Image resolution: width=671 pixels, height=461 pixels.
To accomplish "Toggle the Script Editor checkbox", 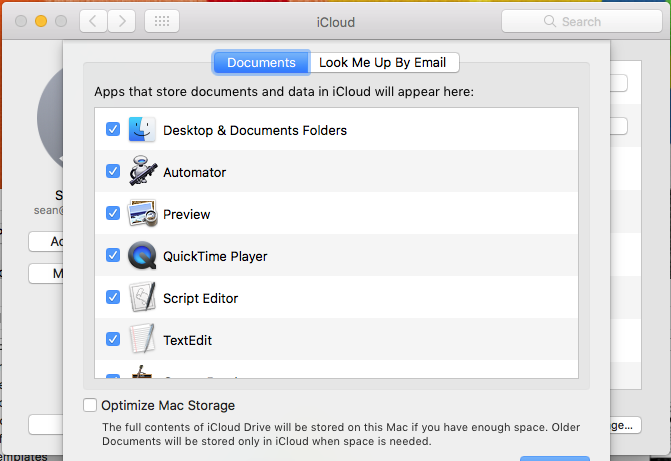I will 113,298.
